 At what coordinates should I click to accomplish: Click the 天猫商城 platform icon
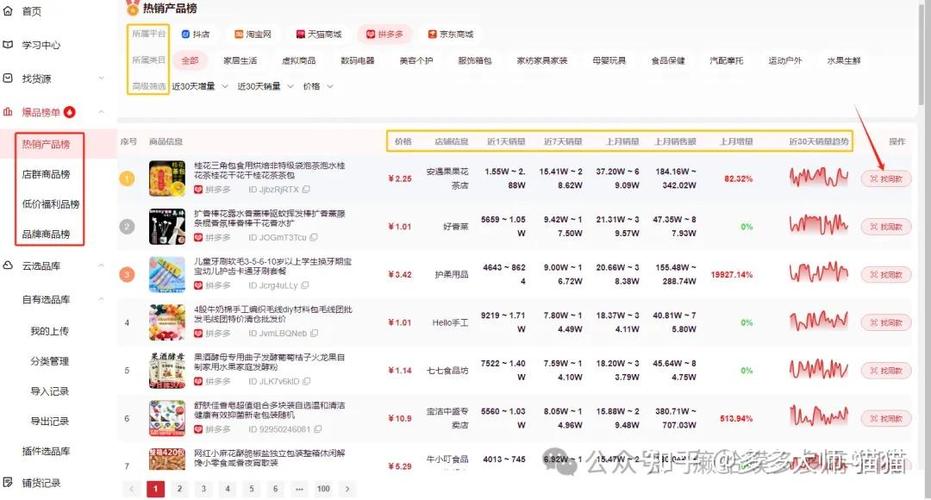[x=300, y=34]
